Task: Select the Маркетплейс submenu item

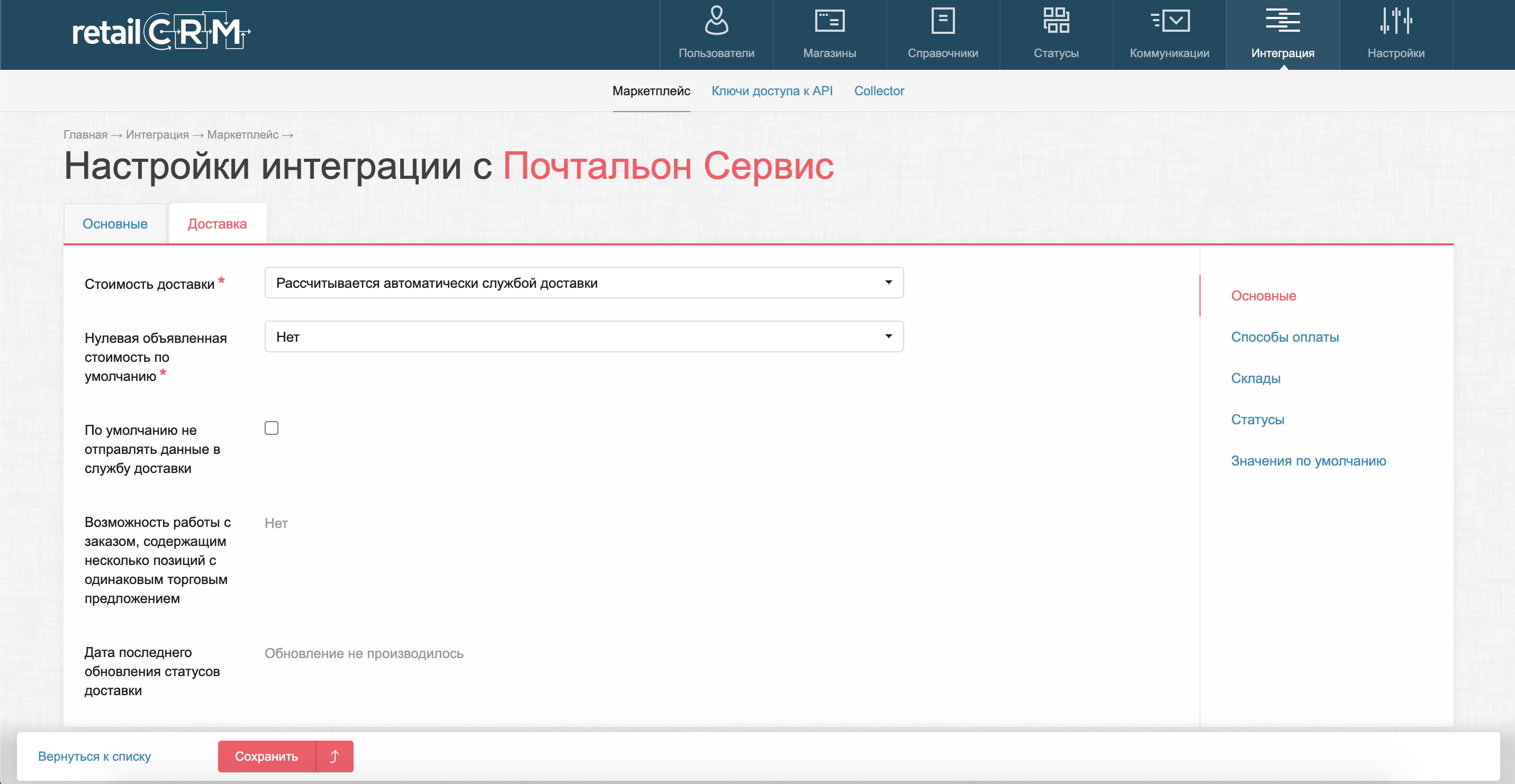Action: (x=651, y=90)
